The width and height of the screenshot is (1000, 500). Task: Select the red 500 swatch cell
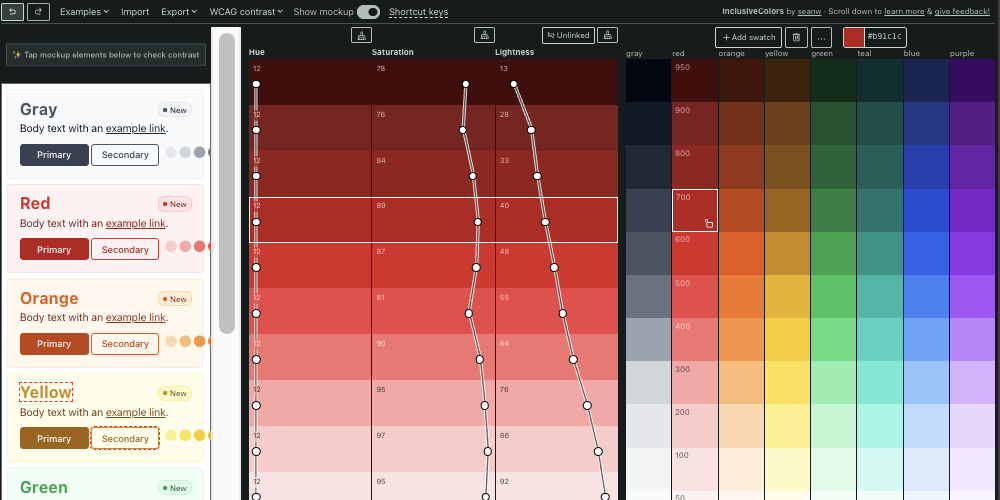695,297
